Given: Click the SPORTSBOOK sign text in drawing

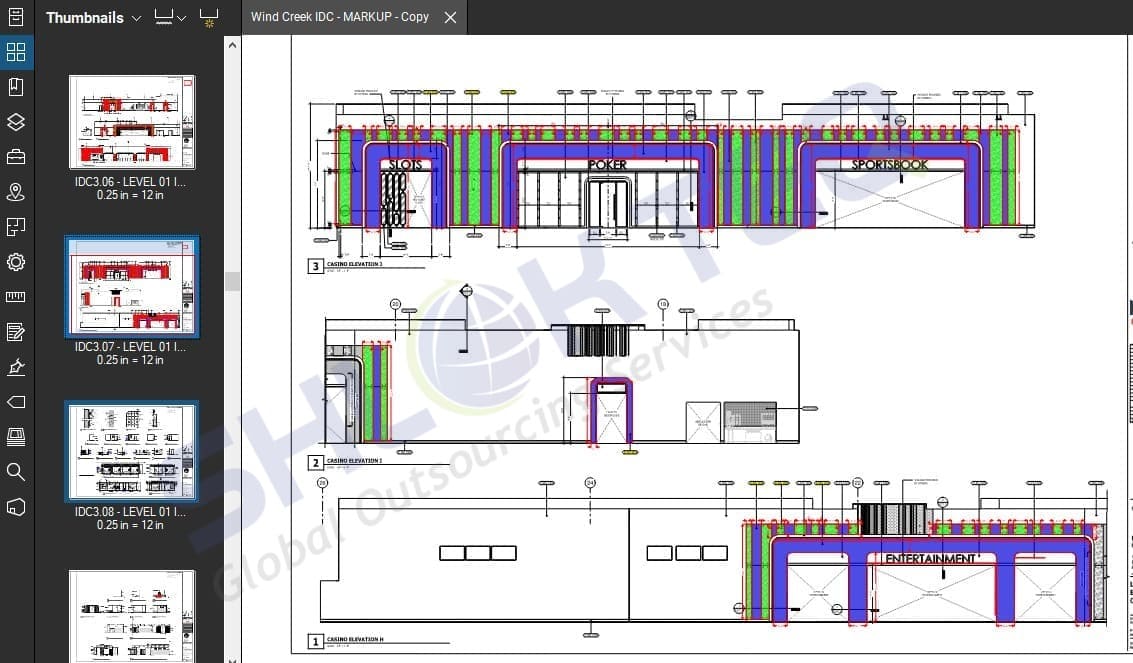Looking at the screenshot, I should [x=889, y=165].
